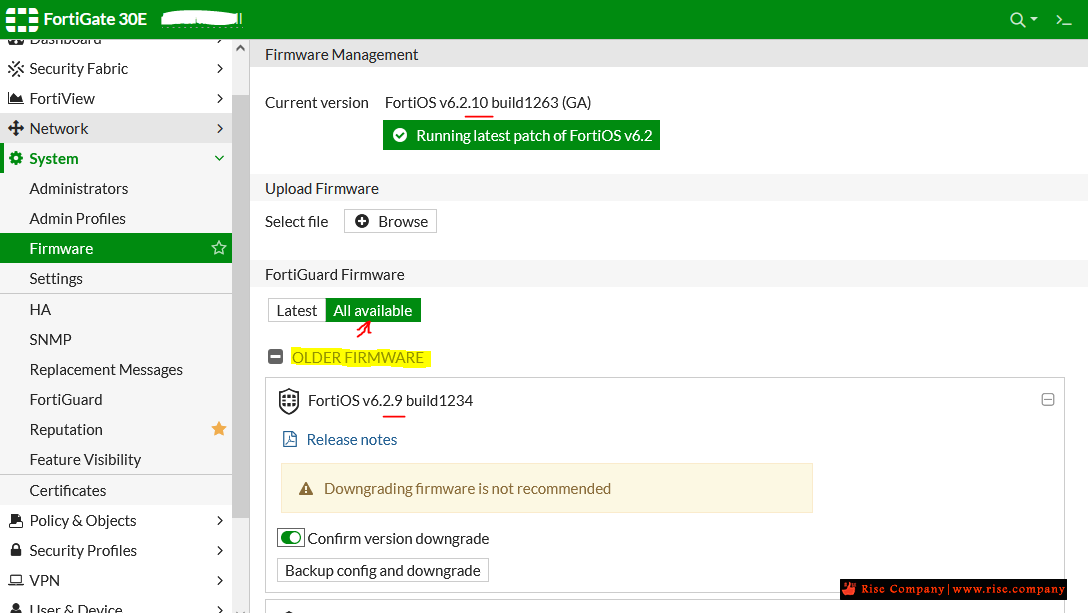Open the Release notes link
Screen dimensions: 1088x613
(352, 439)
